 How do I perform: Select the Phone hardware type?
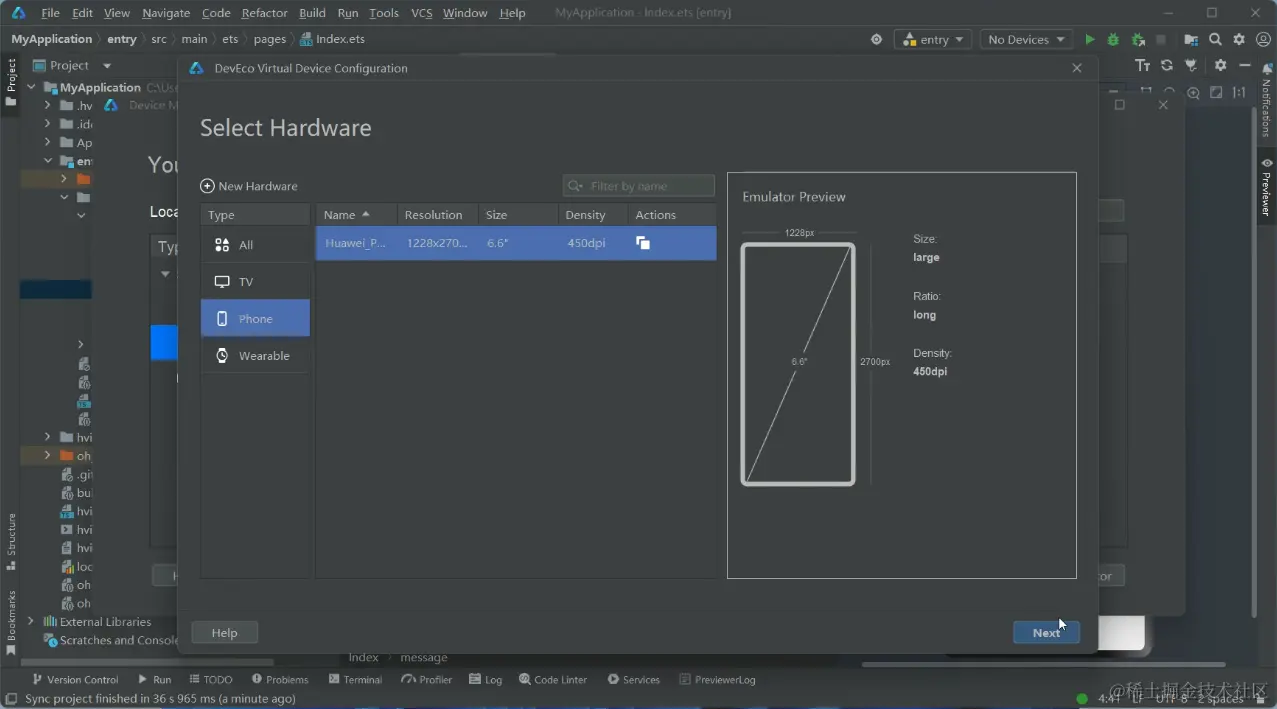(x=255, y=319)
